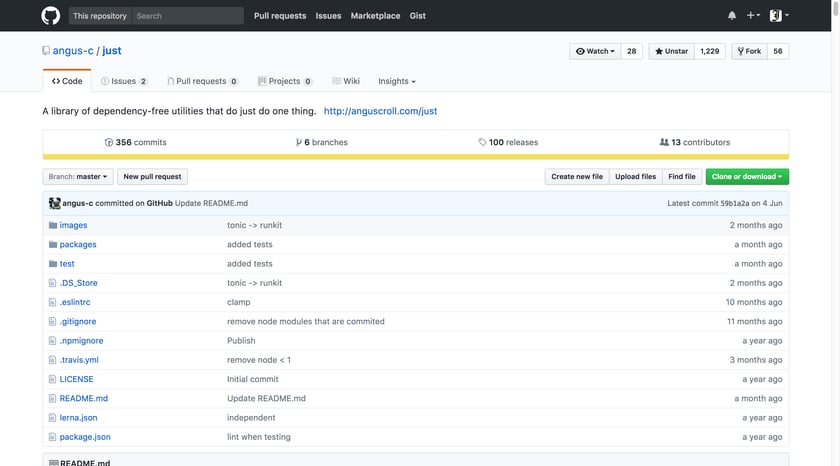
Task: Click the New pull request button
Action: tap(152, 177)
